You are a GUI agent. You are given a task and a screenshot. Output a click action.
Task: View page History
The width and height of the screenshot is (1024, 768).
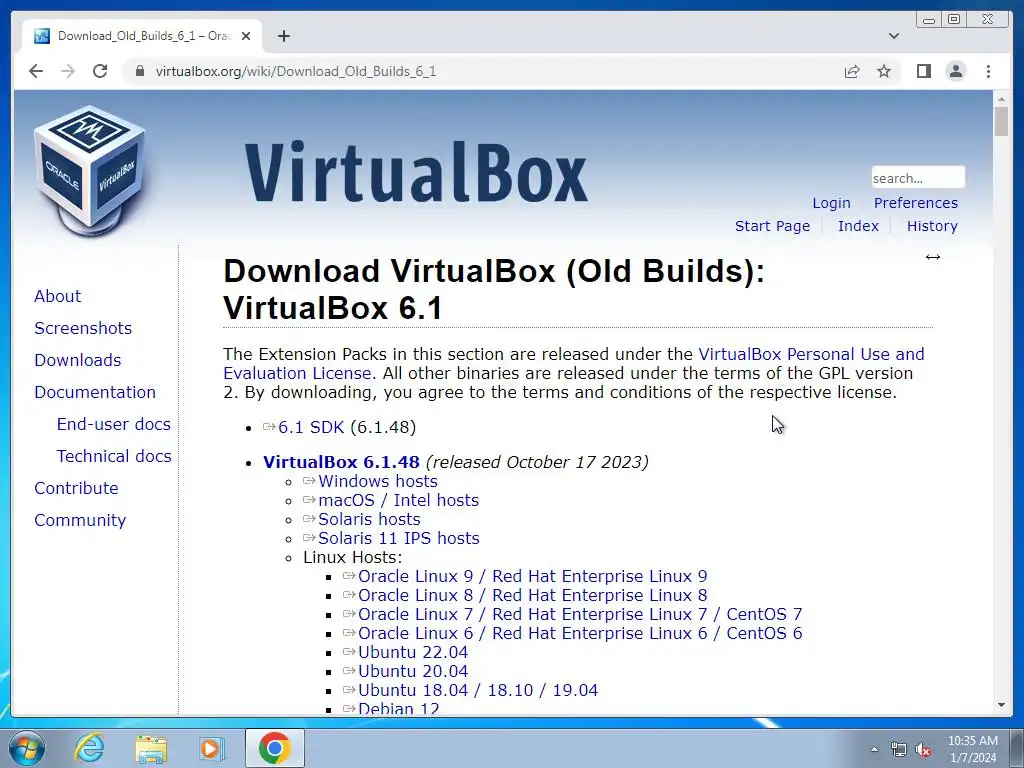(x=932, y=226)
